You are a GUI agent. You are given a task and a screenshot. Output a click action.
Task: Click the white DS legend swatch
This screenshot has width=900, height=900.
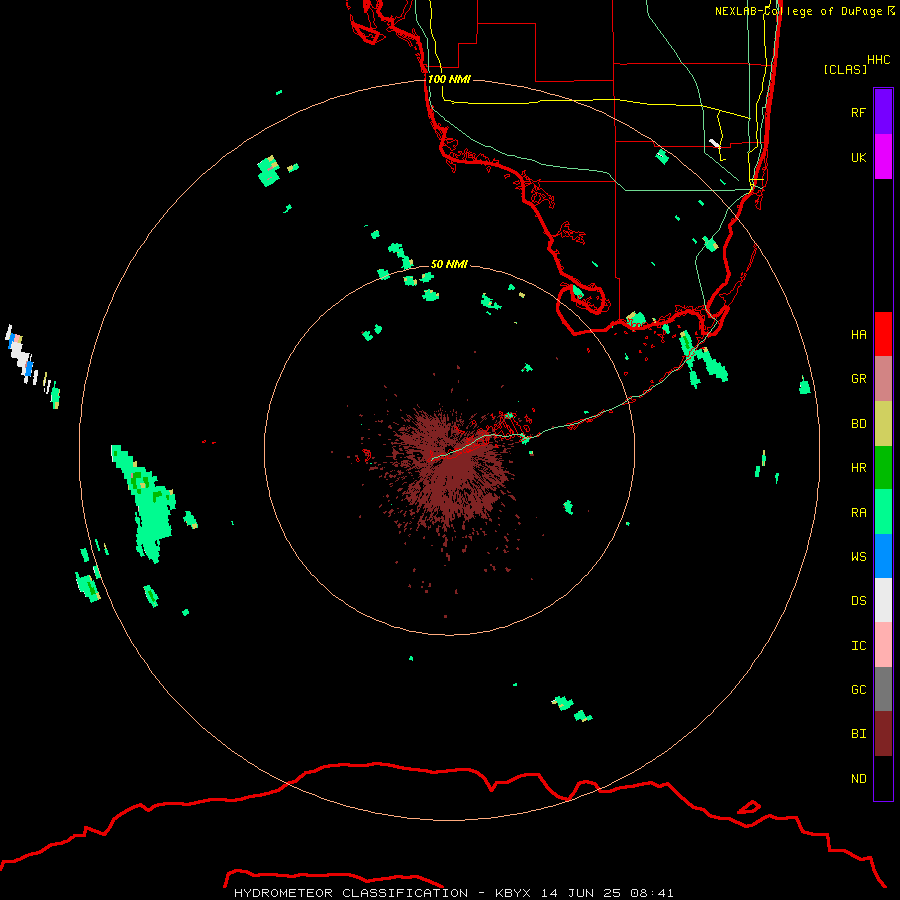883,600
